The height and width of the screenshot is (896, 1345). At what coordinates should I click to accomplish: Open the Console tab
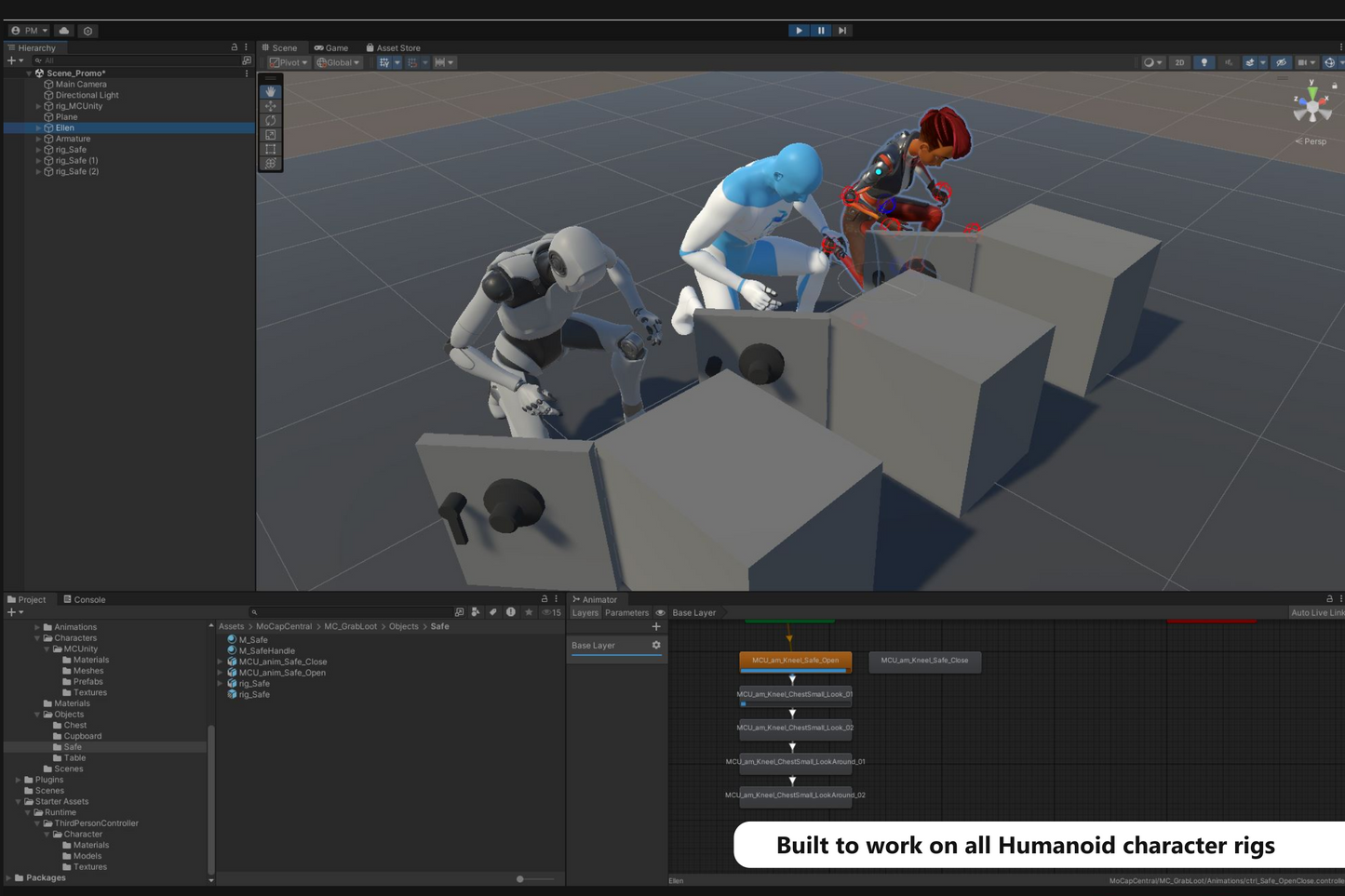[85, 600]
